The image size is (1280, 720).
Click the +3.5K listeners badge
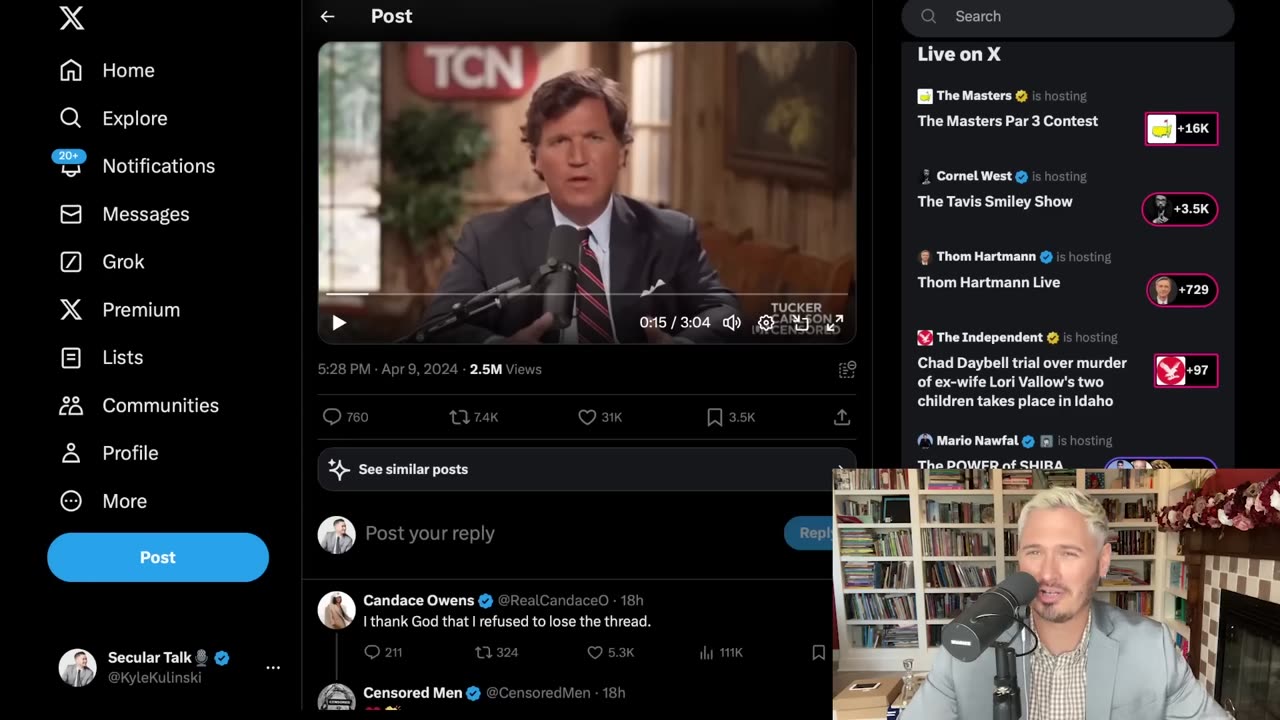1180,209
